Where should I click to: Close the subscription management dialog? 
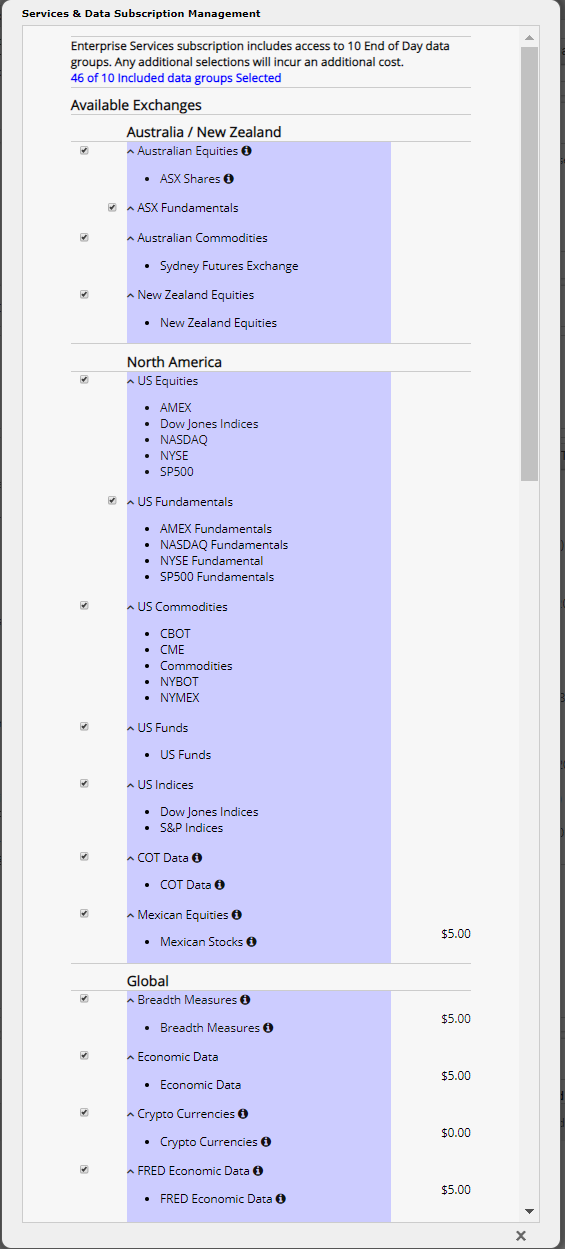[x=521, y=1236]
